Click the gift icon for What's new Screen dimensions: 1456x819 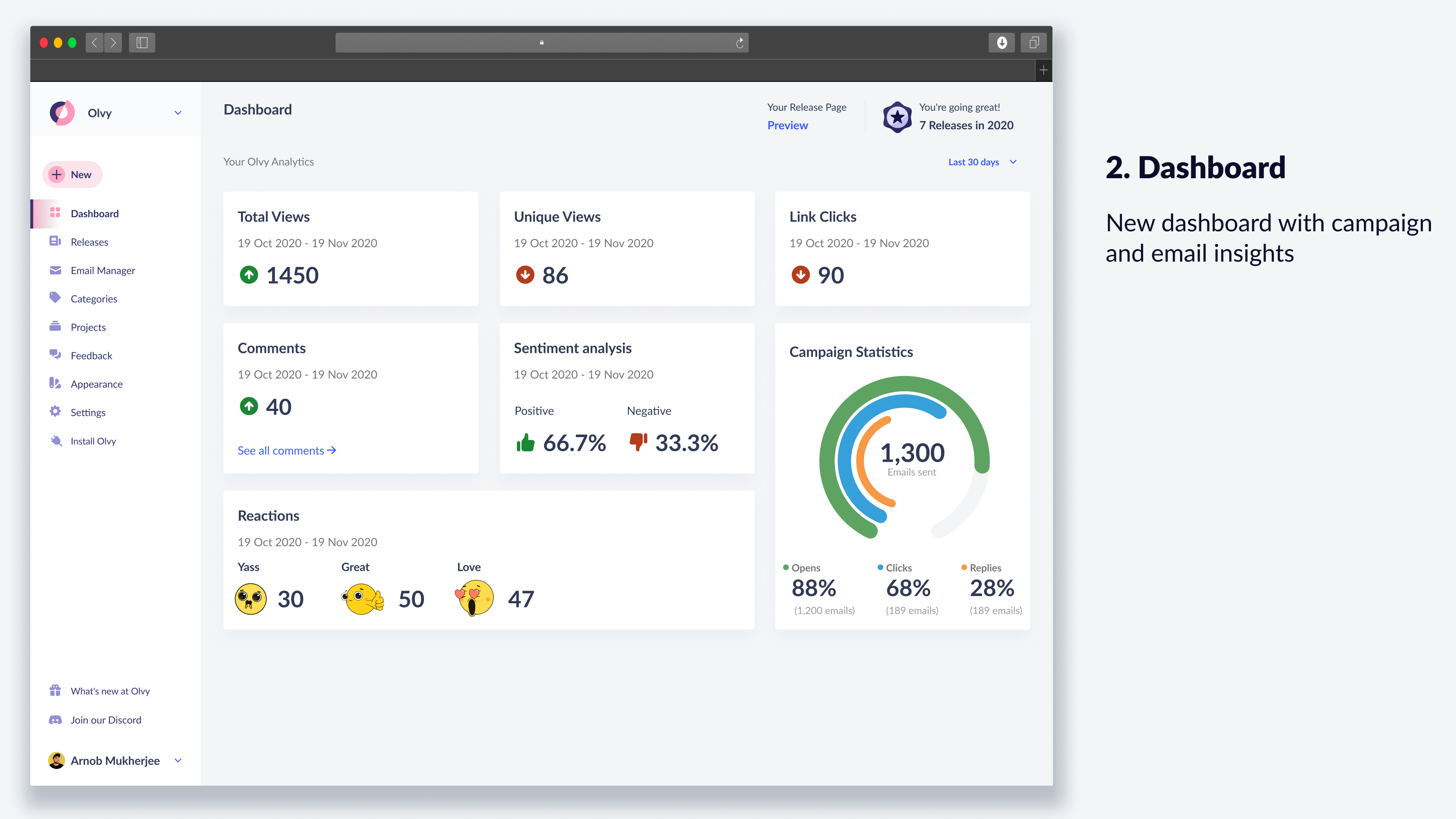point(55,691)
